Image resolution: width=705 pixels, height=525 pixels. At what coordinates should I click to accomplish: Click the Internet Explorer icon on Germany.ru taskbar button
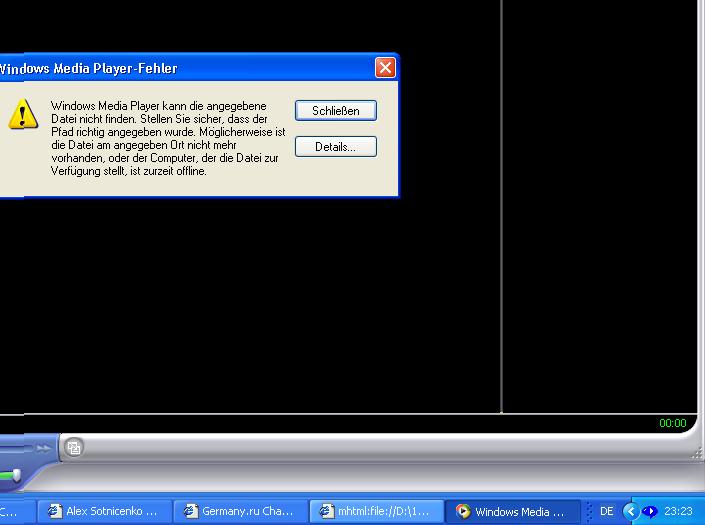(191, 512)
